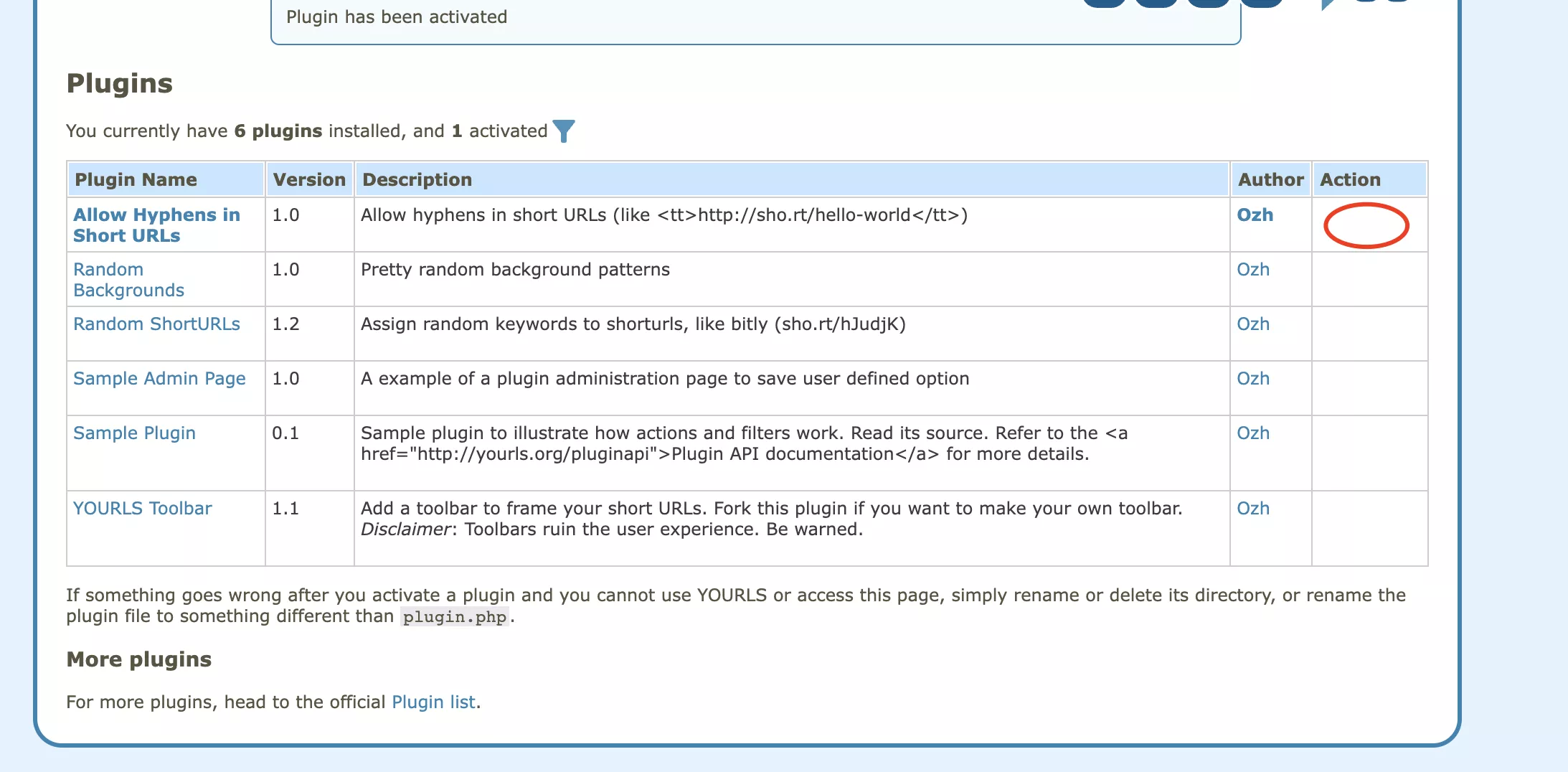Screen dimensions: 1568x772
Task: Click the funnel filter icon beside activated count
Action: point(564,131)
